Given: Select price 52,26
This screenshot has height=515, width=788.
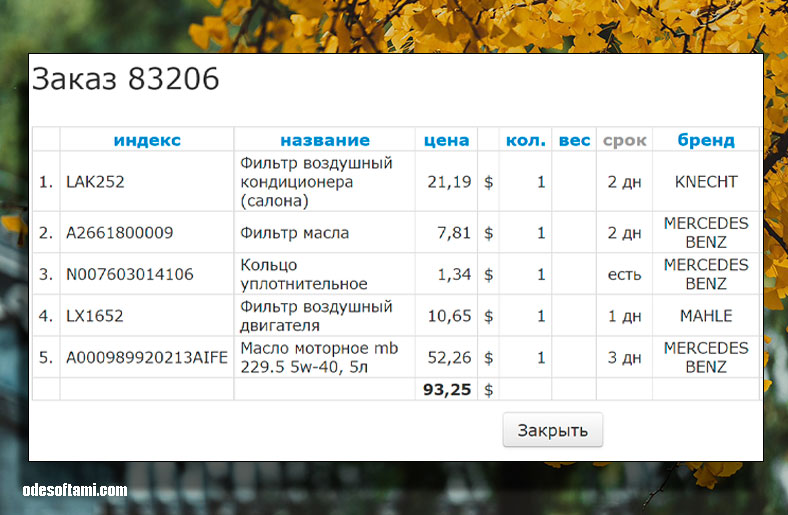Looking at the screenshot, I should tap(449, 357).
